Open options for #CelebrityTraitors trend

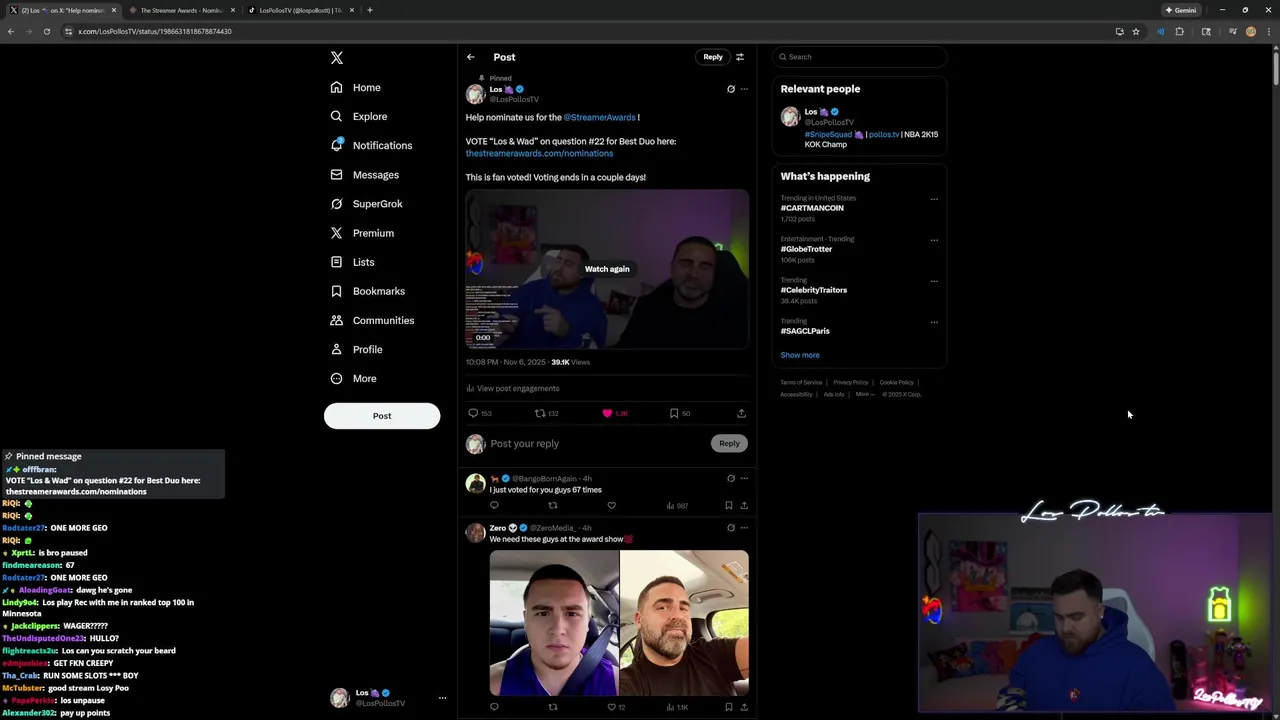(x=934, y=281)
